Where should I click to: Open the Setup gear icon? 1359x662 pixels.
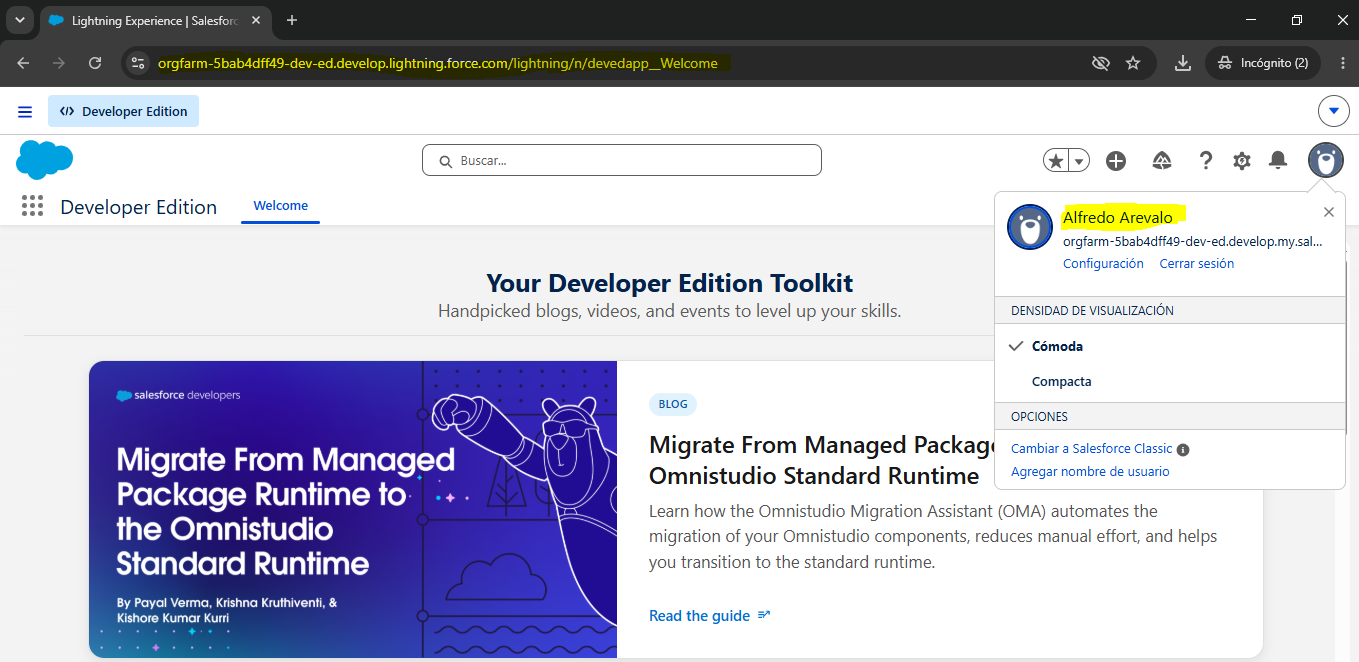(1242, 160)
